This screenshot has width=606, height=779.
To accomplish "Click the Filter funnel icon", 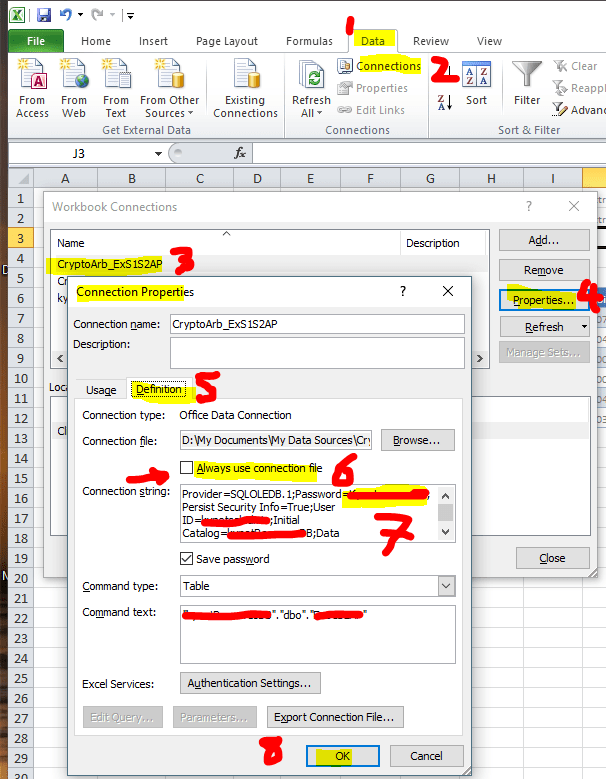I will [x=527, y=75].
